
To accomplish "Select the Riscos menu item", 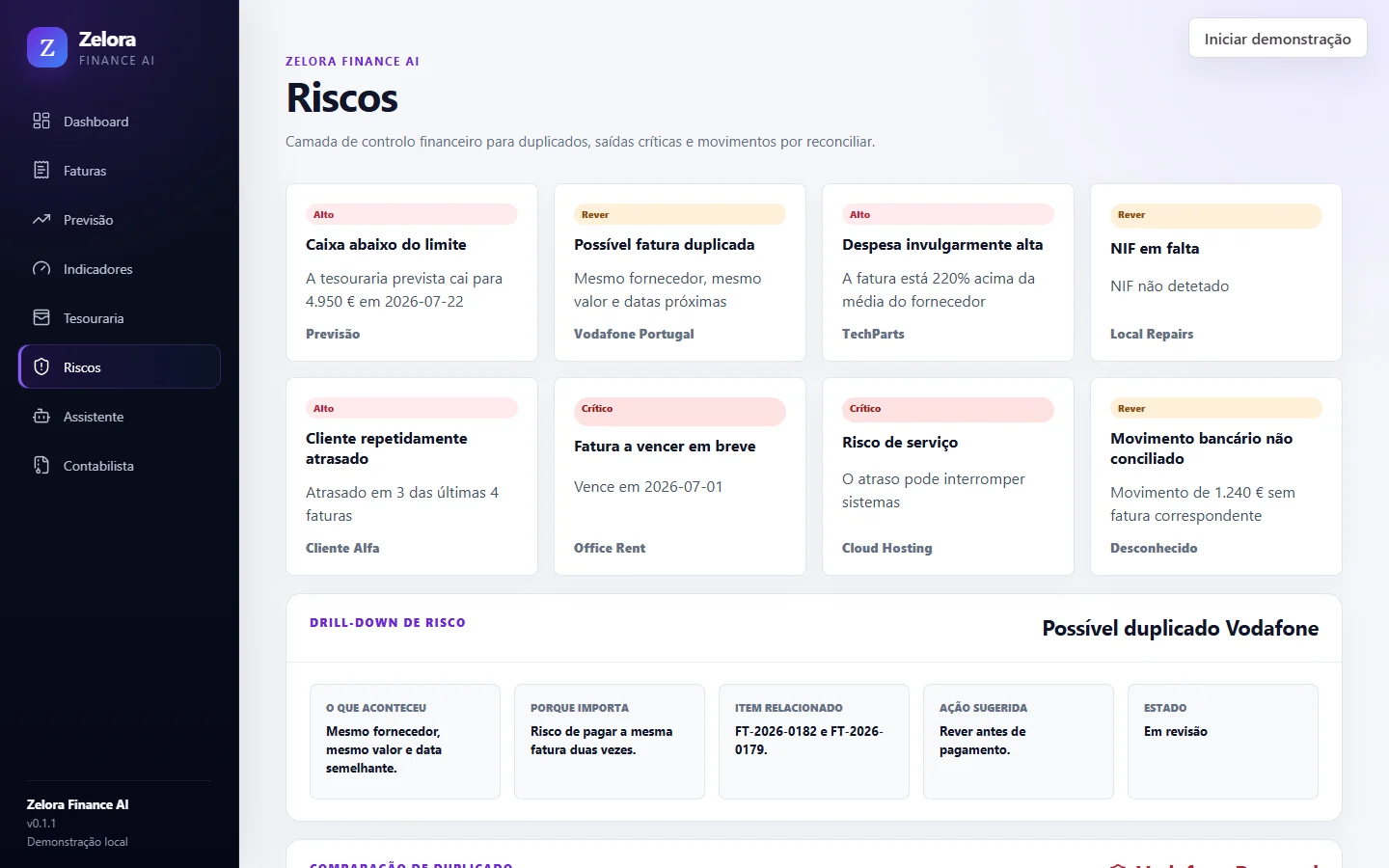I will (x=120, y=366).
